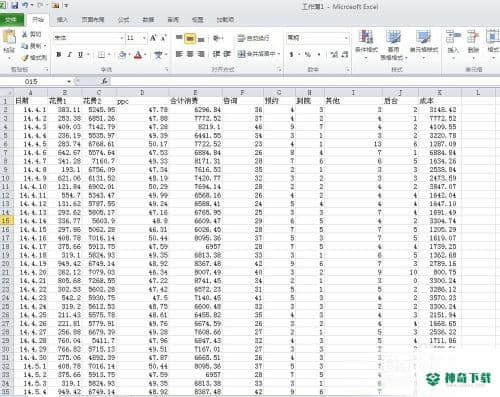Click the percent style icon

coord(307,54)
